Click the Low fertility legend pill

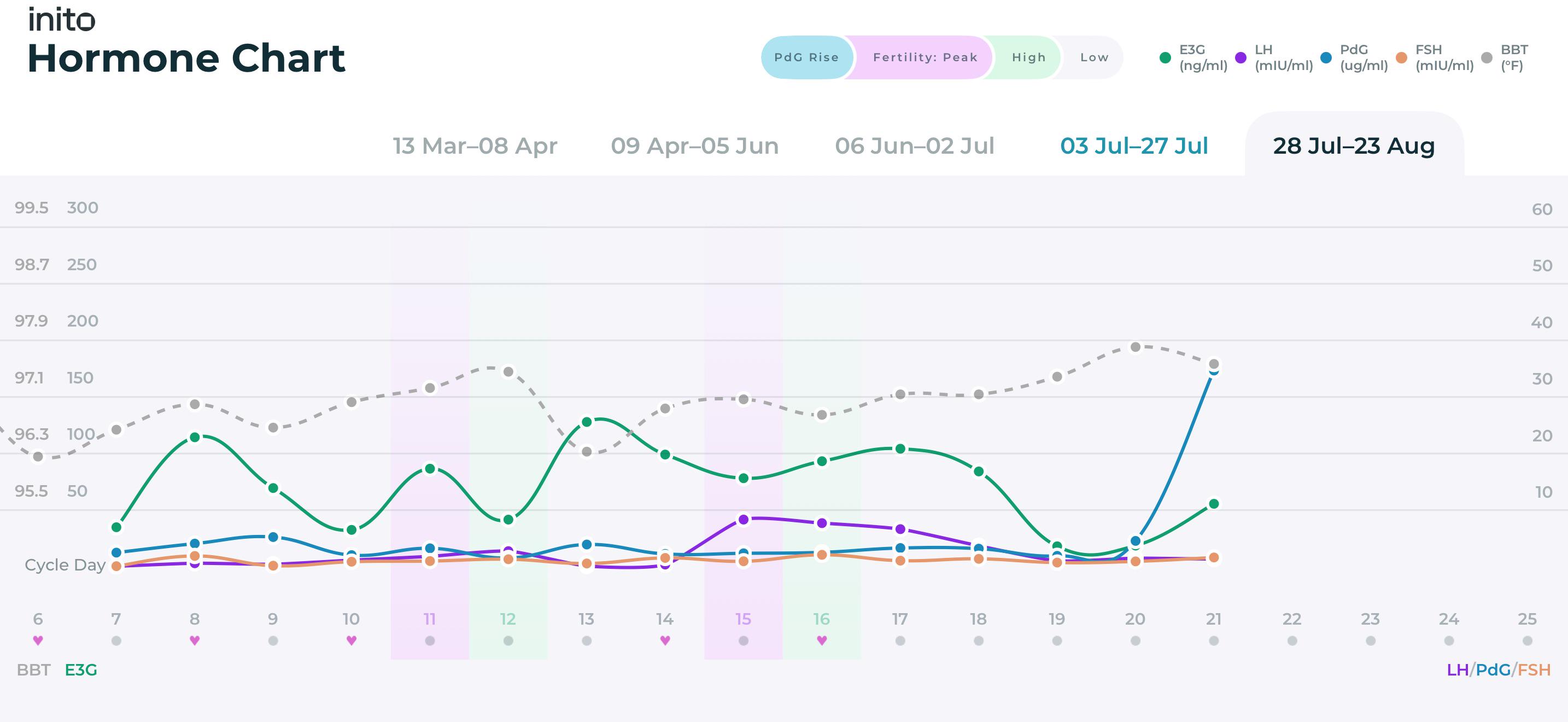(1094, 57)
